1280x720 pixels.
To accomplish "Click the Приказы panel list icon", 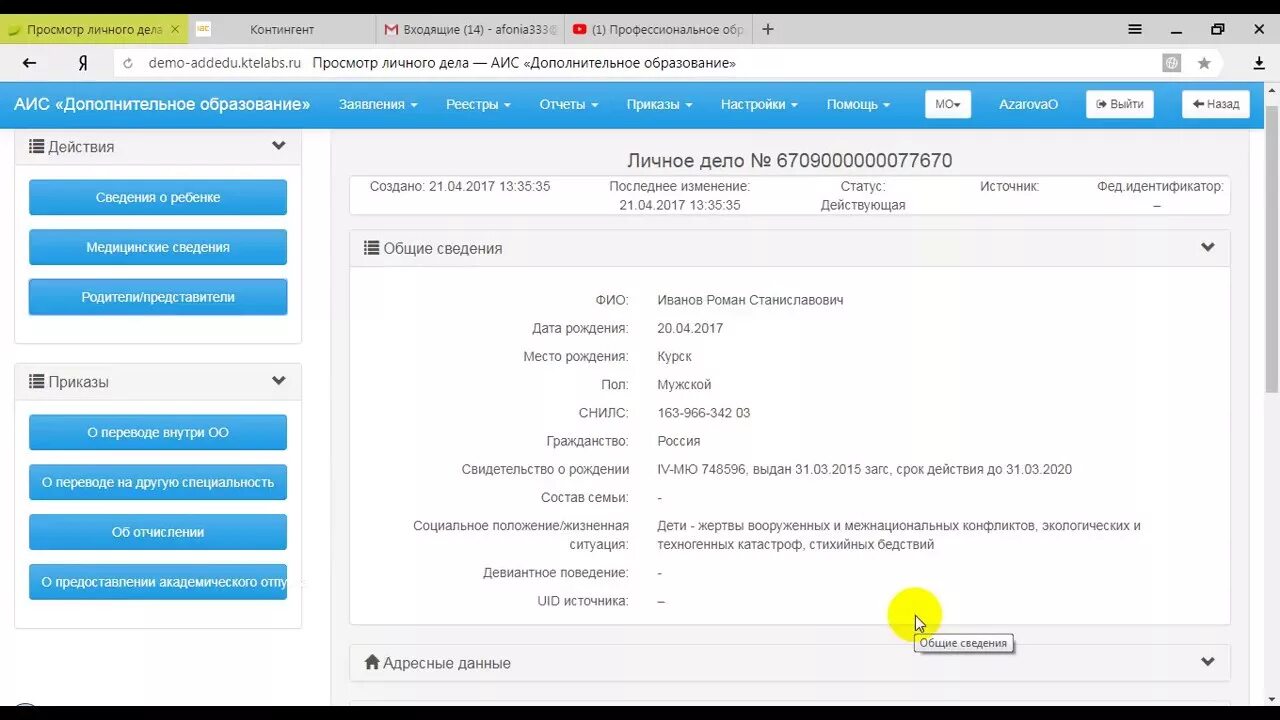I will tap(37, 382).
